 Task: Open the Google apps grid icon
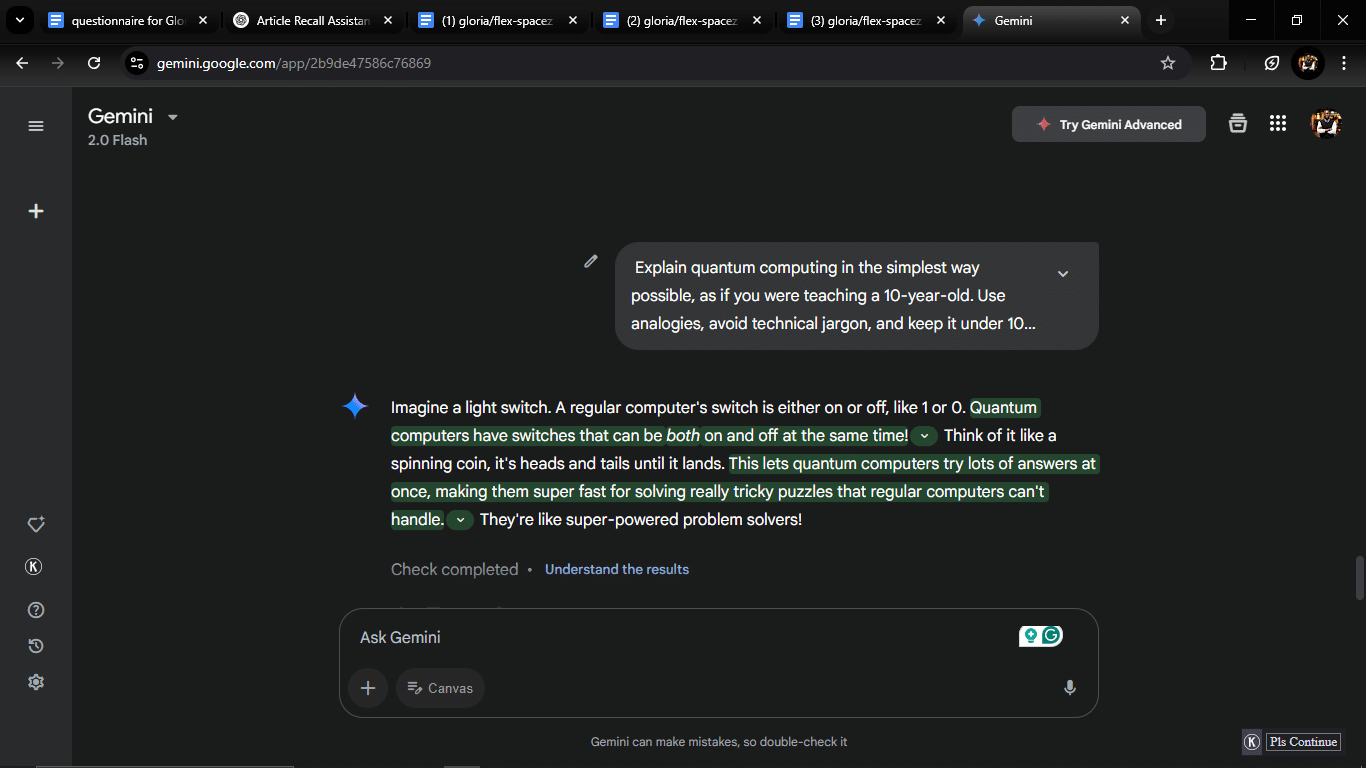[1277, 123]
